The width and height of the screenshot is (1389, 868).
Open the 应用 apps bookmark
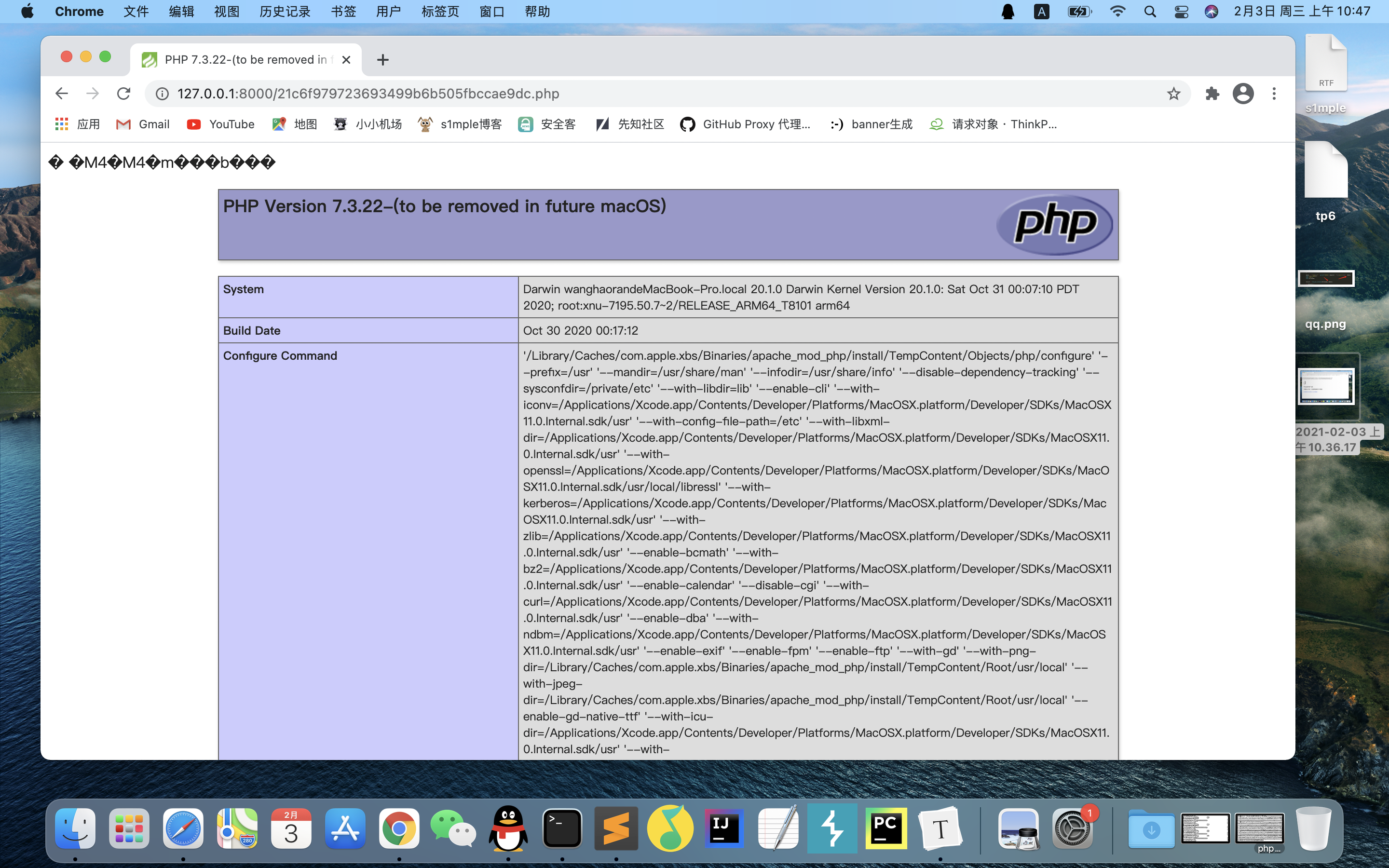(78, 124)
